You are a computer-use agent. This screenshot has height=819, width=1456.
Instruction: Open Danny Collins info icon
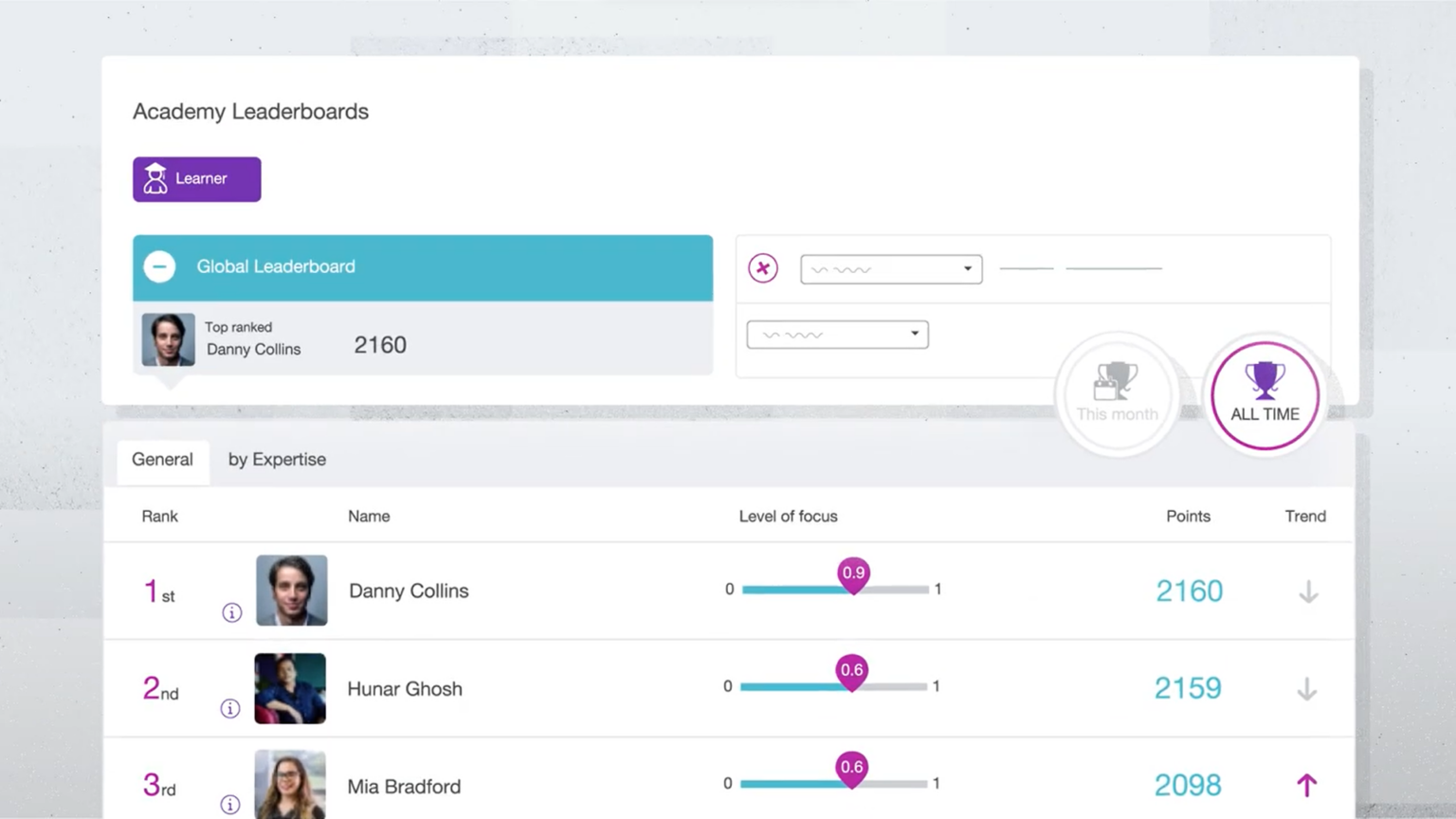click(x=231, y=612)
